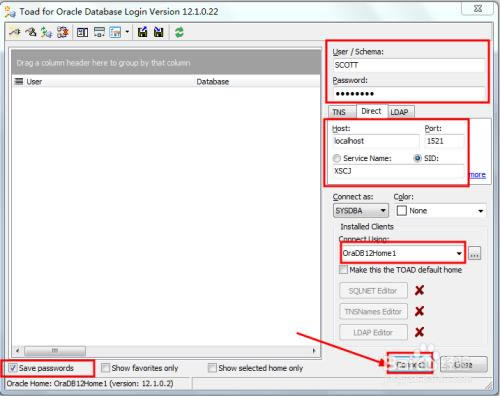Click the ellipsis button next to OraDB12Home1
The width and height of the screenshot is (500, 396).
(x=474, y=254)
